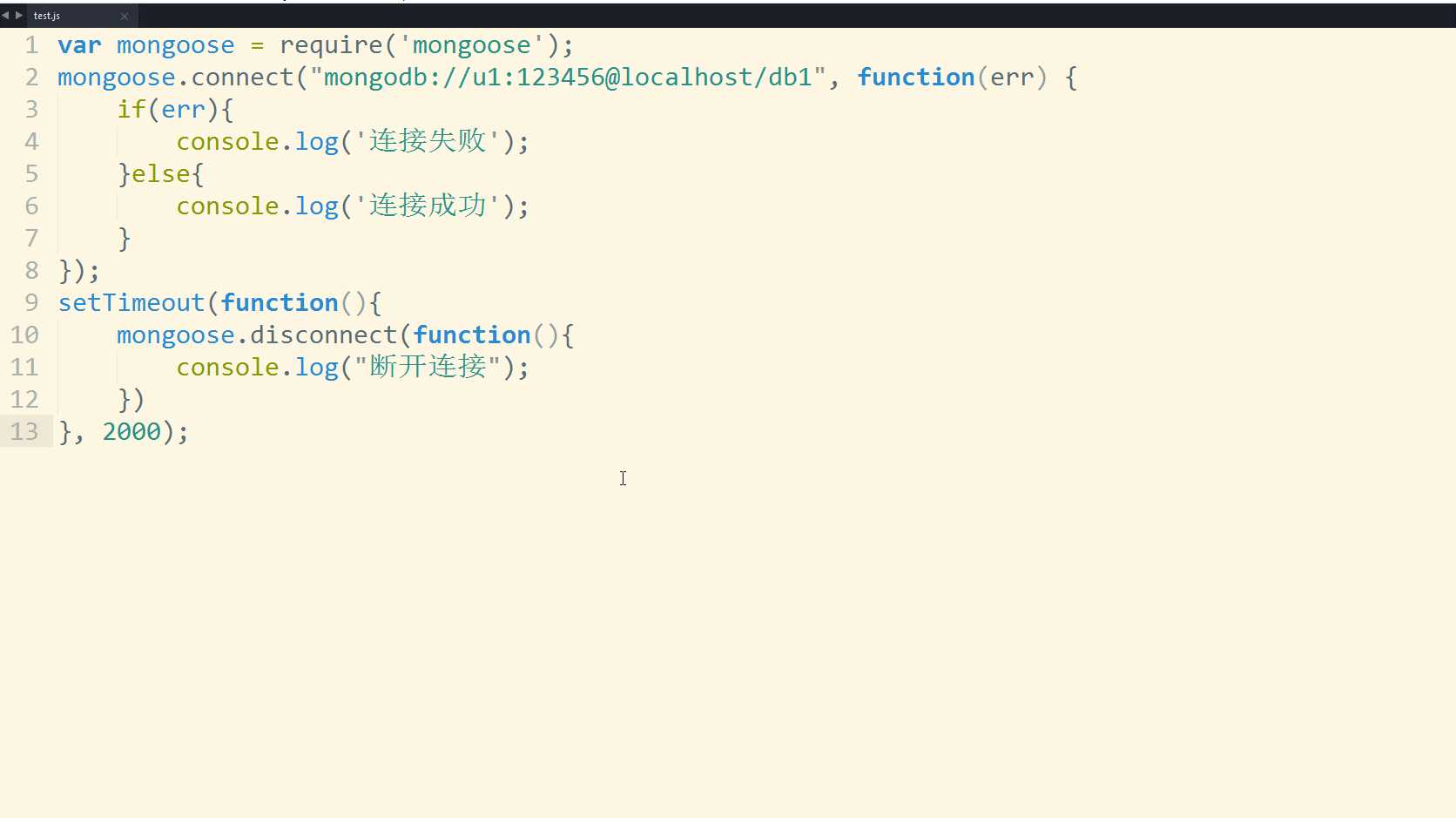The image size is (1456, 818).
Task: Click '}else{' on line 5
Action: [160, 174]
